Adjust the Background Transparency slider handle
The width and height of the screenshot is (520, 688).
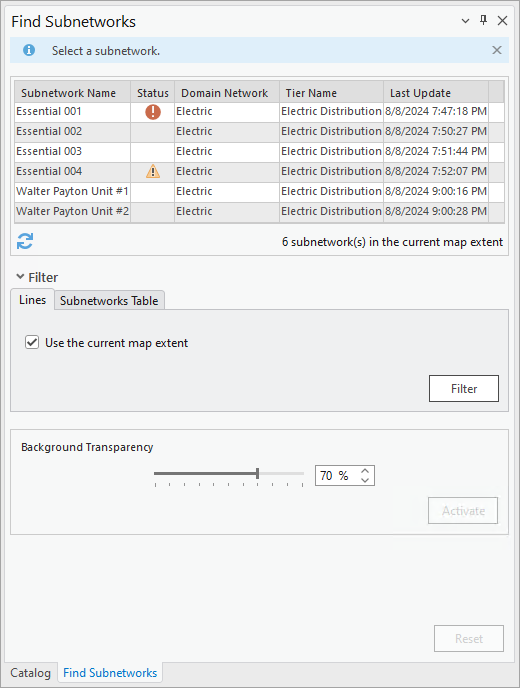[258, 473]
